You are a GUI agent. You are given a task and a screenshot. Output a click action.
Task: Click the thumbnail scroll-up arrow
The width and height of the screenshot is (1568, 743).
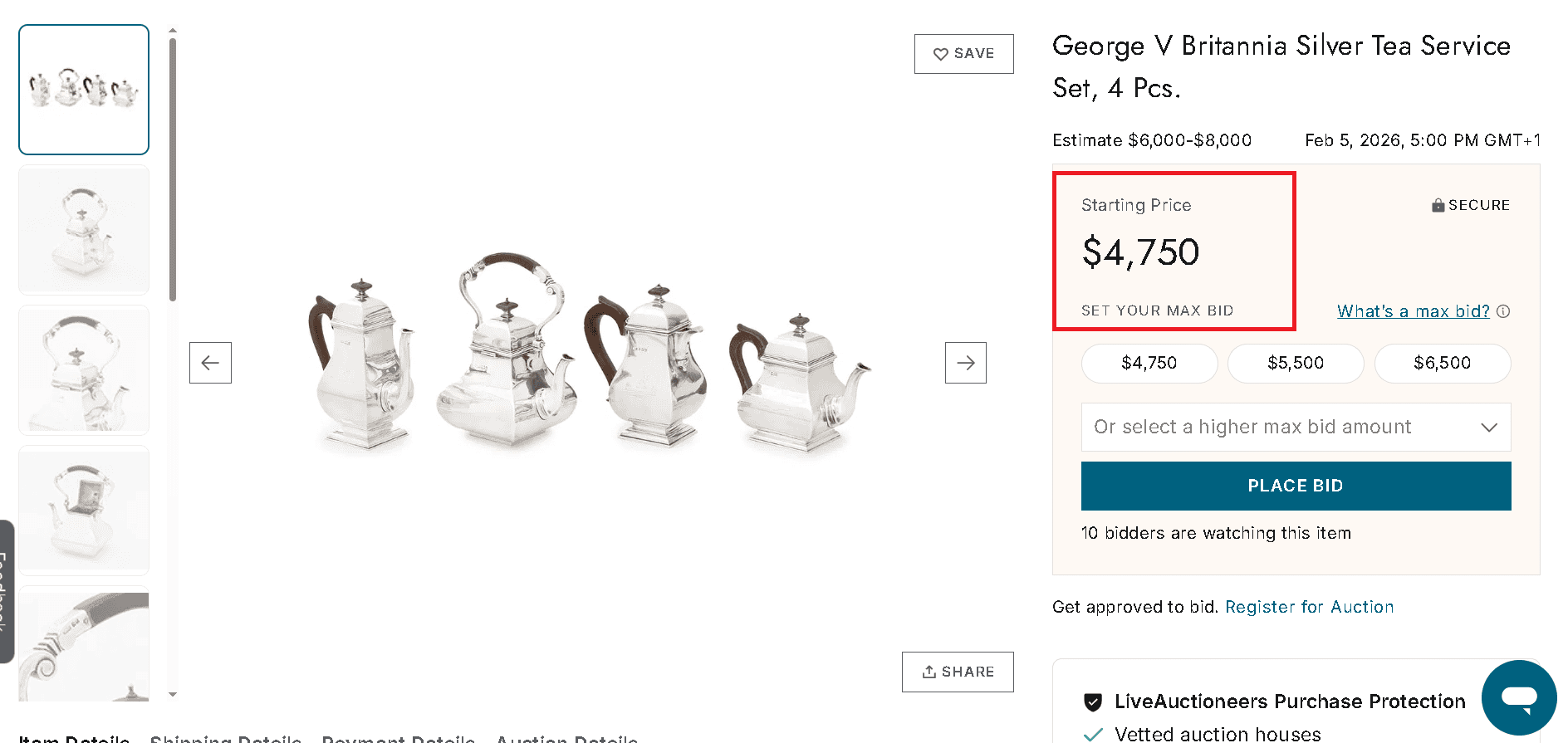pos(172,28)
